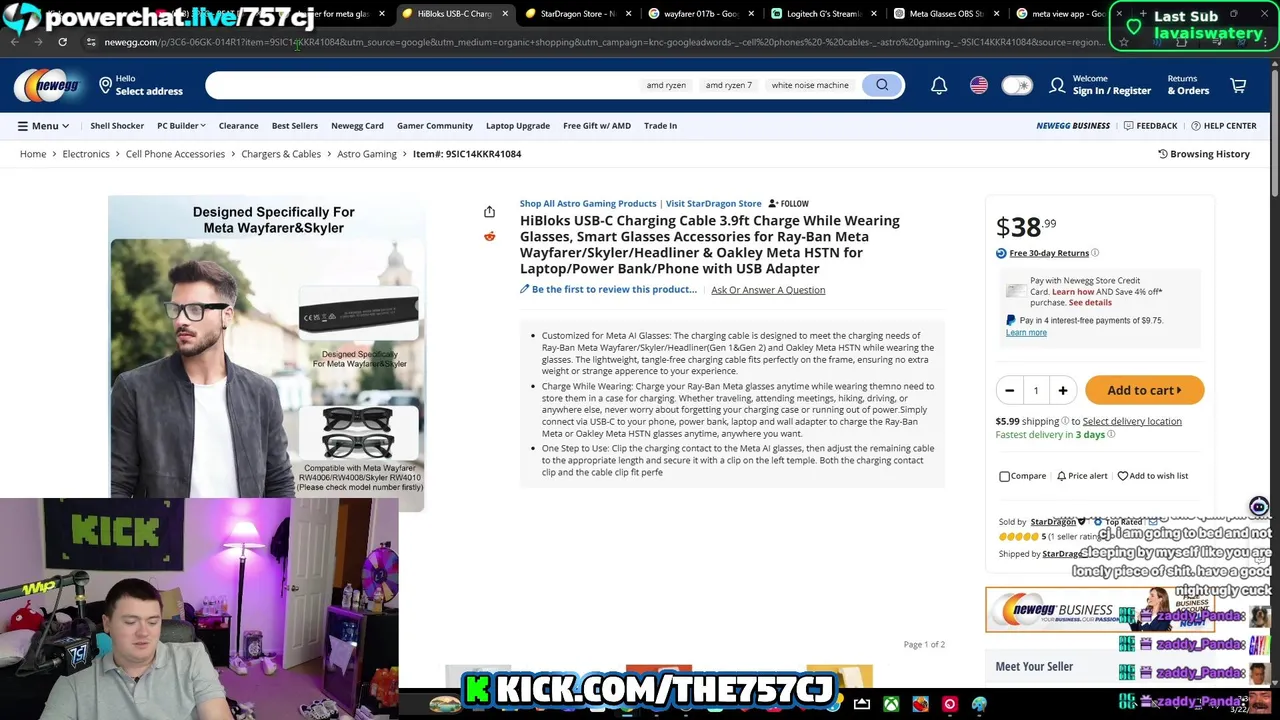The image size is (1280, 720).
Task: Click the minus quantity button
Action: [1009, 390]
